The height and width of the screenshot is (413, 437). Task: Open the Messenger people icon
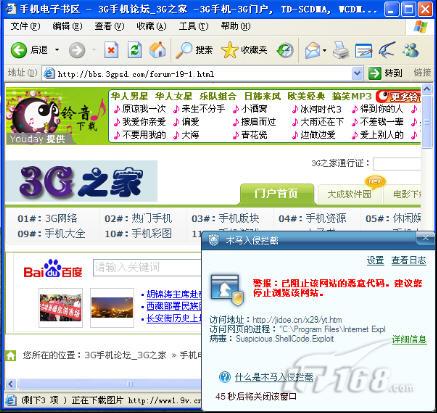tap(411, 50)
